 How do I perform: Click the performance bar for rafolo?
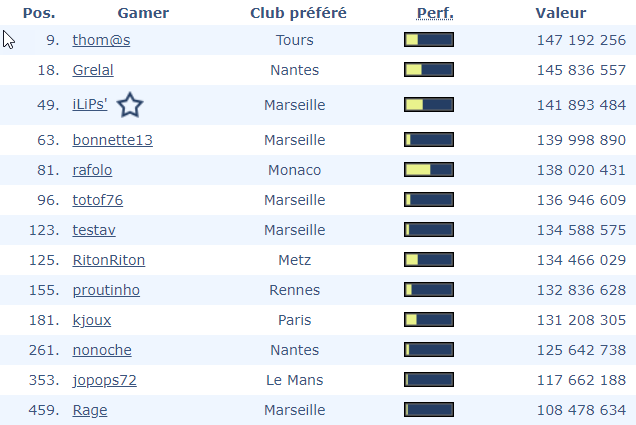429,170
